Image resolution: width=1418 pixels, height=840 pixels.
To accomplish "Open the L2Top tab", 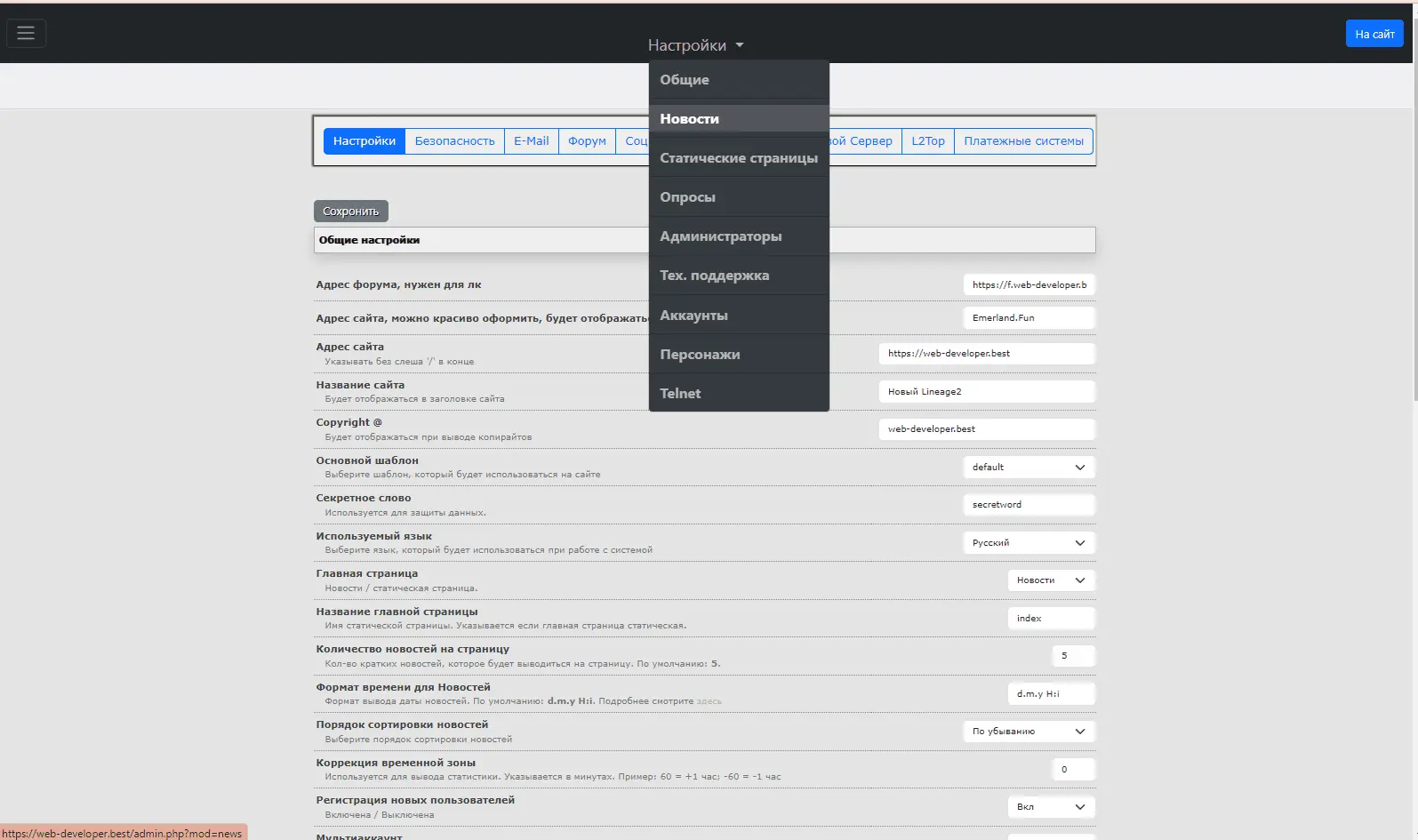I will point(928,141).
